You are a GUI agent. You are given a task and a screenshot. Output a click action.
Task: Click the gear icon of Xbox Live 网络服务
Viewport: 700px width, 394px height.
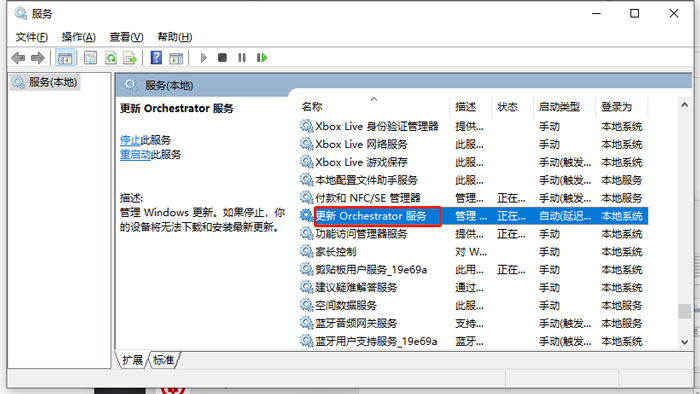pyautogui.click(x=306, y=144)
